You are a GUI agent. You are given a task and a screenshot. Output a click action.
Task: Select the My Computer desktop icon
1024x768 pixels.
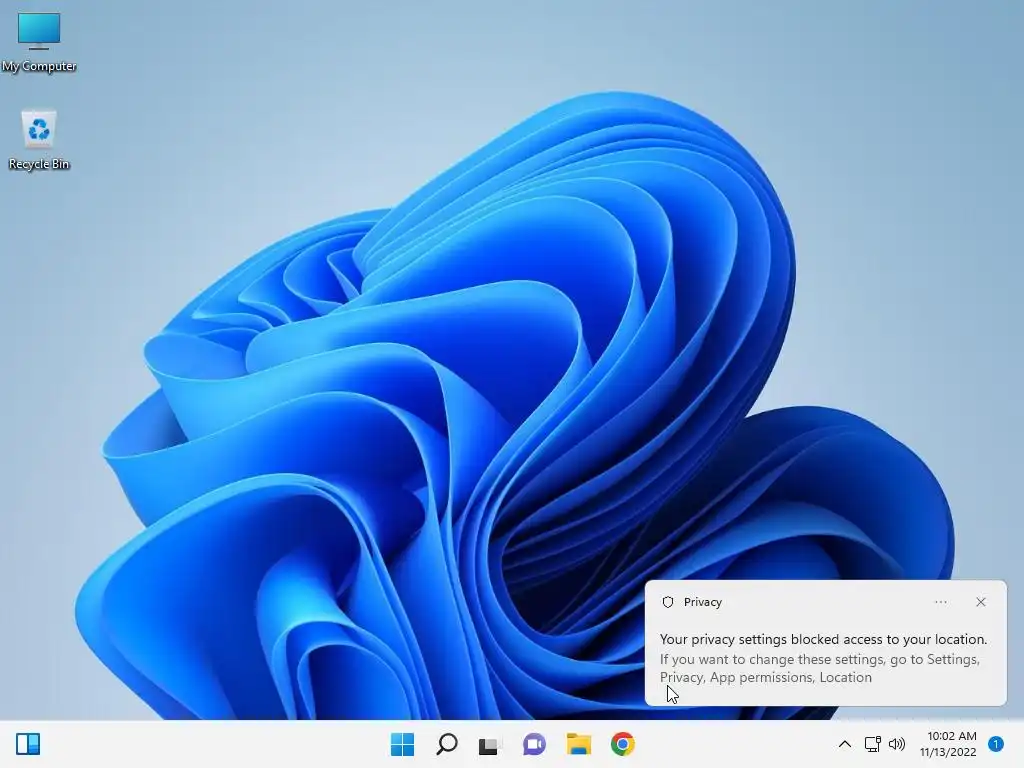39,42
